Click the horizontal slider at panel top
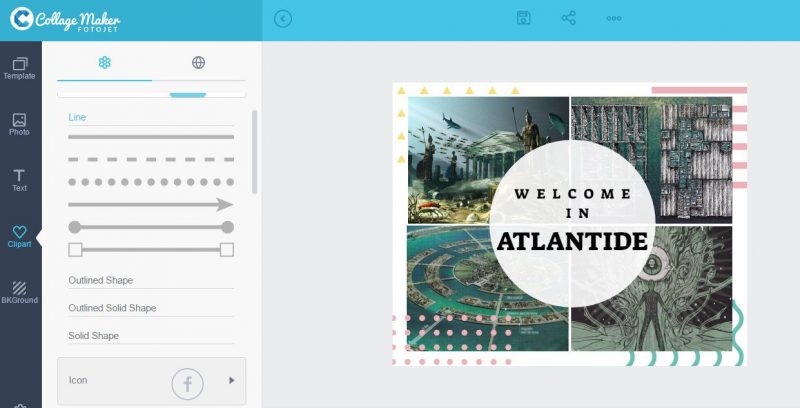The image size is (800, 408). 188,95
